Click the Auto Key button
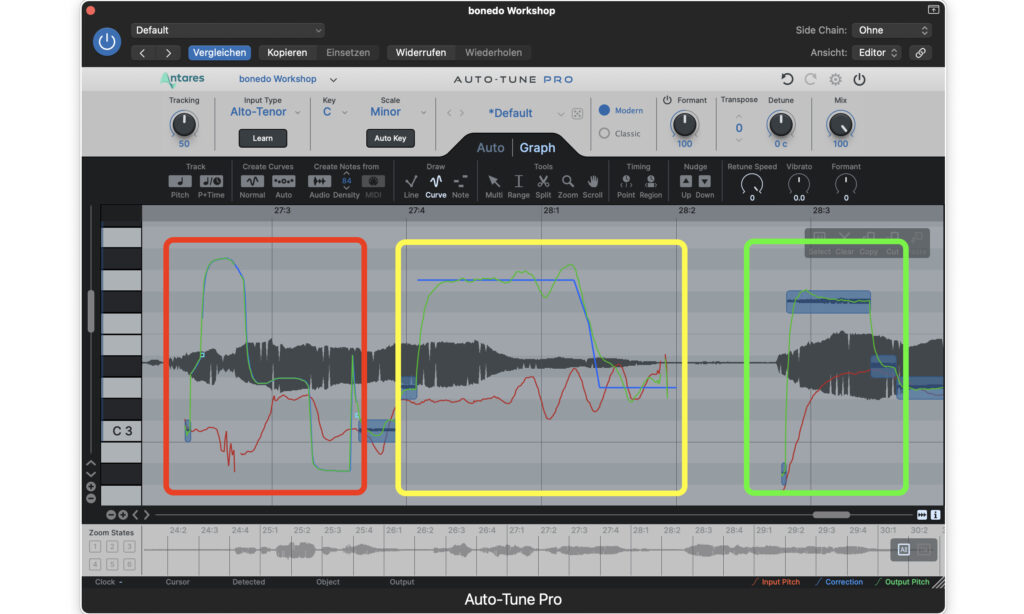The width and height of the screenshot is (1024, 614). tap(391, 138)
